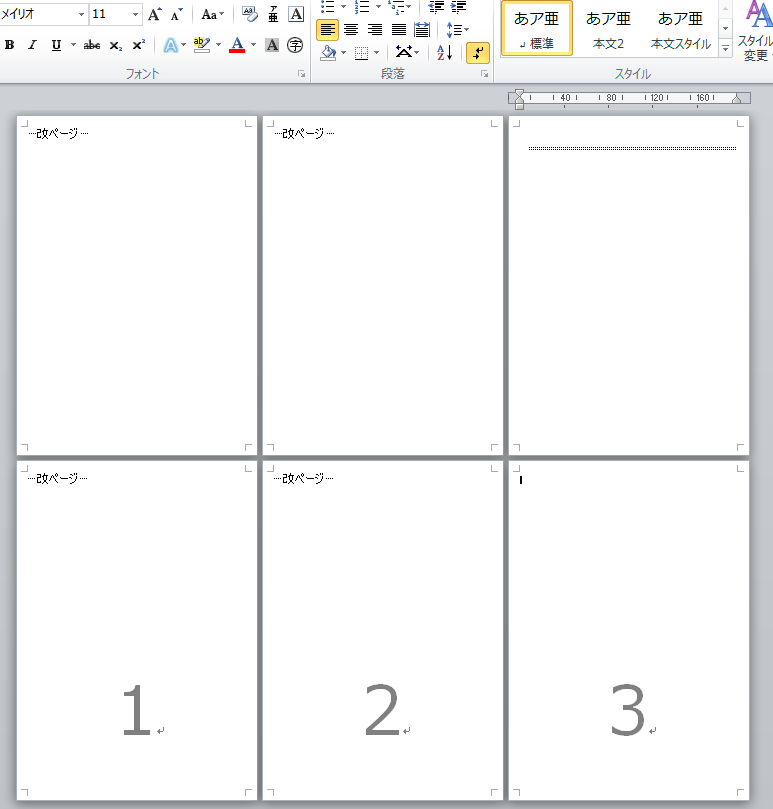Open Asian layout character scaling
This screenshot has height=809, width=773.
[x=407, y=53]
